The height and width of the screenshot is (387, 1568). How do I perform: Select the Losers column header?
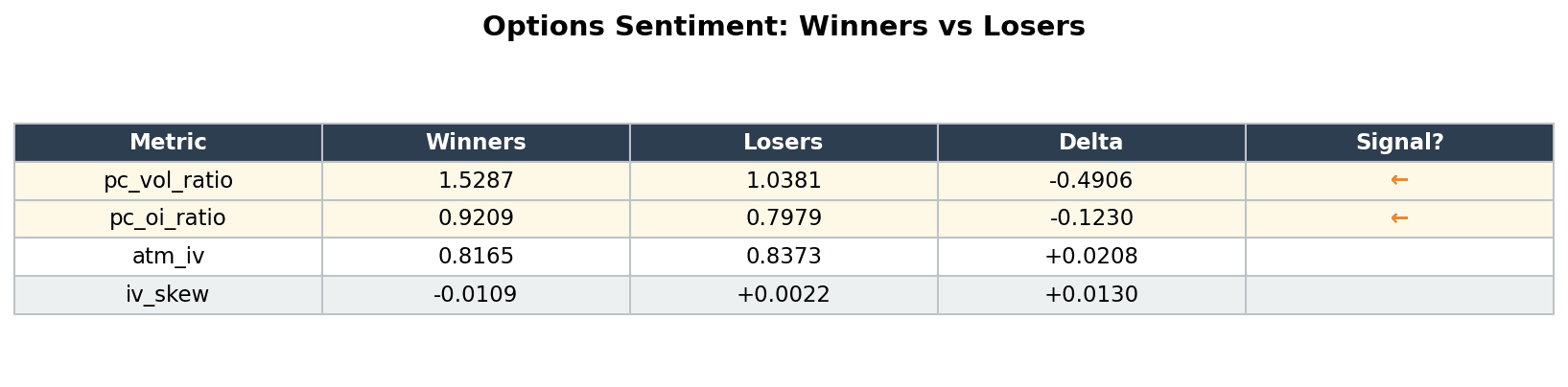784,143
